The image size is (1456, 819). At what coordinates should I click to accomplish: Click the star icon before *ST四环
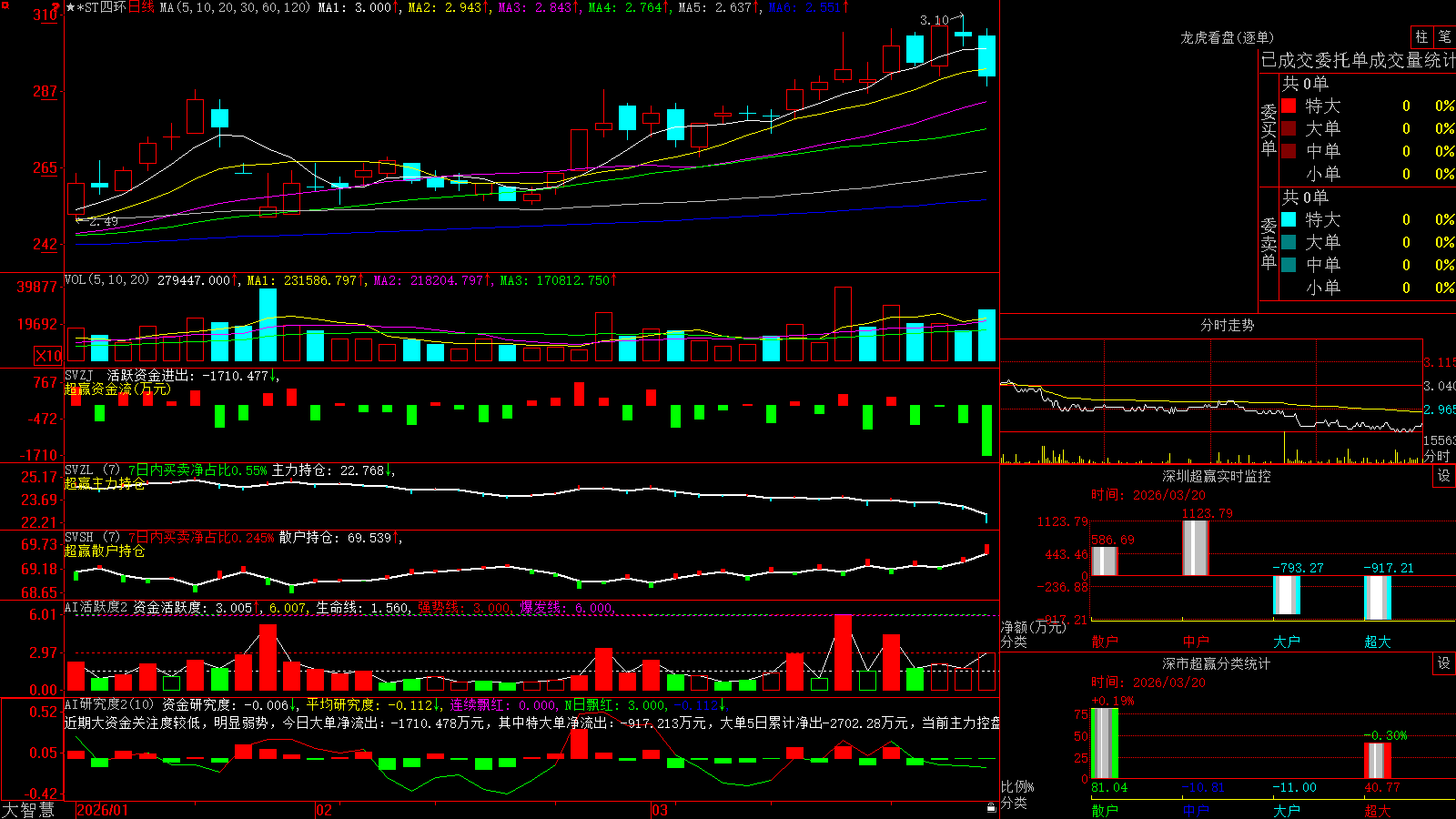[x=71, y=7]
